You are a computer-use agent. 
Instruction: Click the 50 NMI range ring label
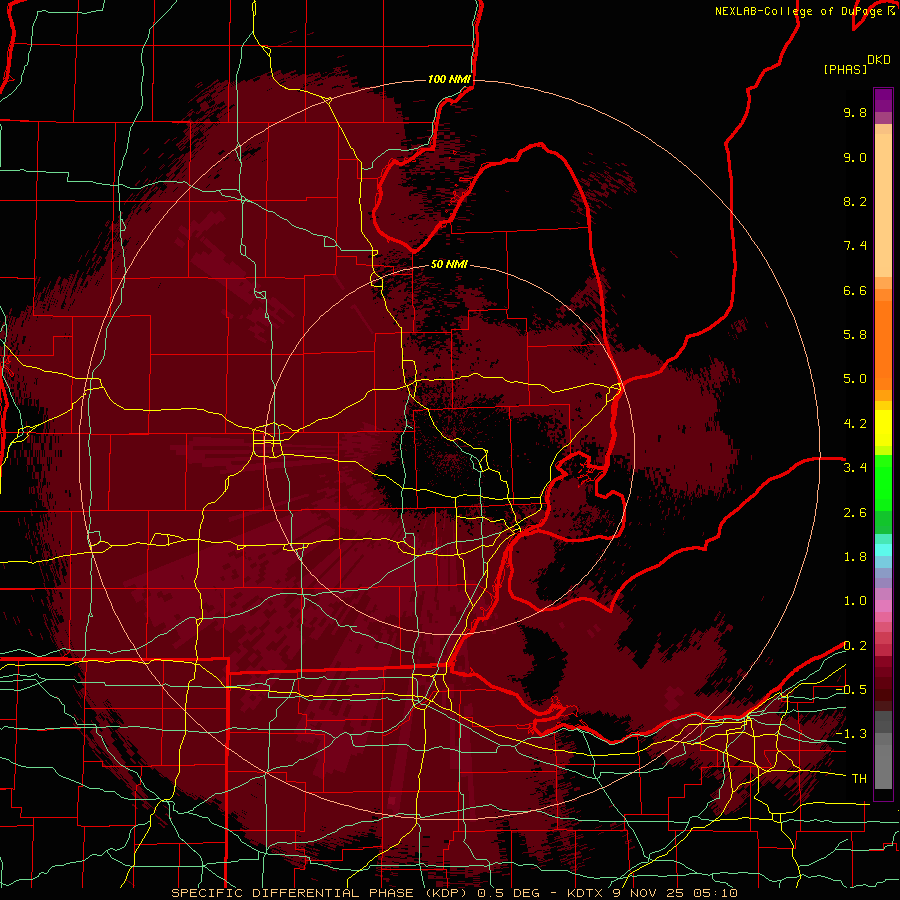tap(449, 264)
